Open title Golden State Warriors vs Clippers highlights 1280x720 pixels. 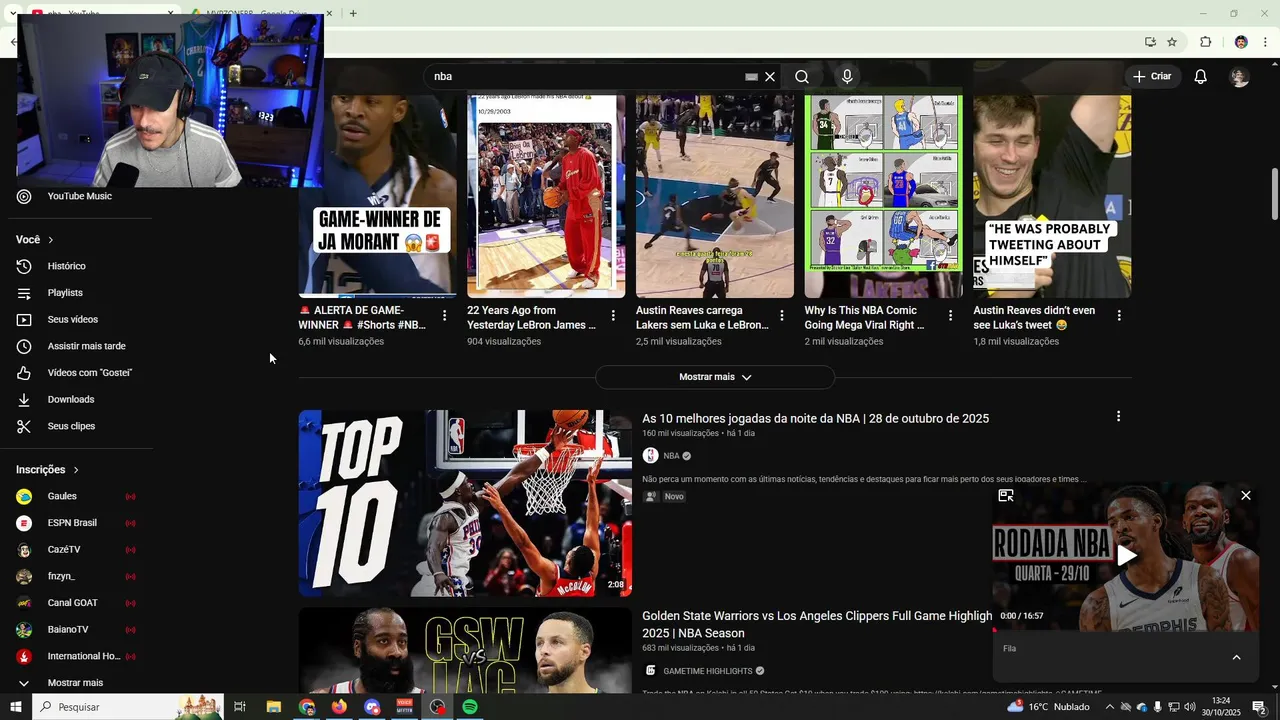coord(817,624)
